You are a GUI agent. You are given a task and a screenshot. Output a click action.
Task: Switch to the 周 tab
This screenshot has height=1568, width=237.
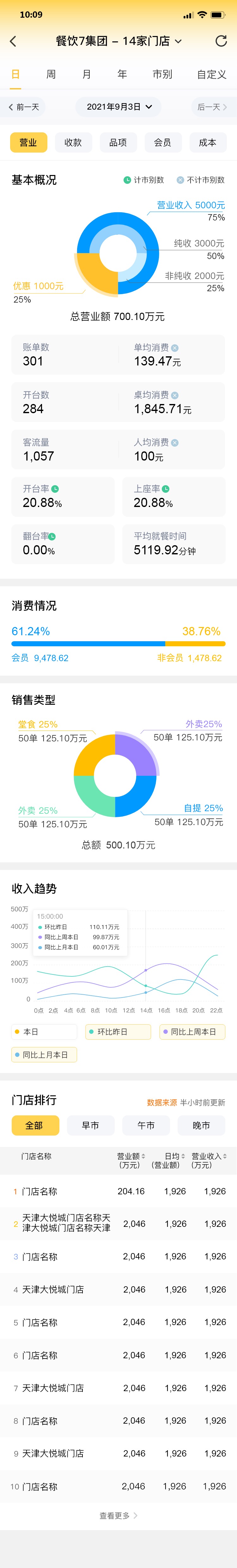tap(51, 74)
